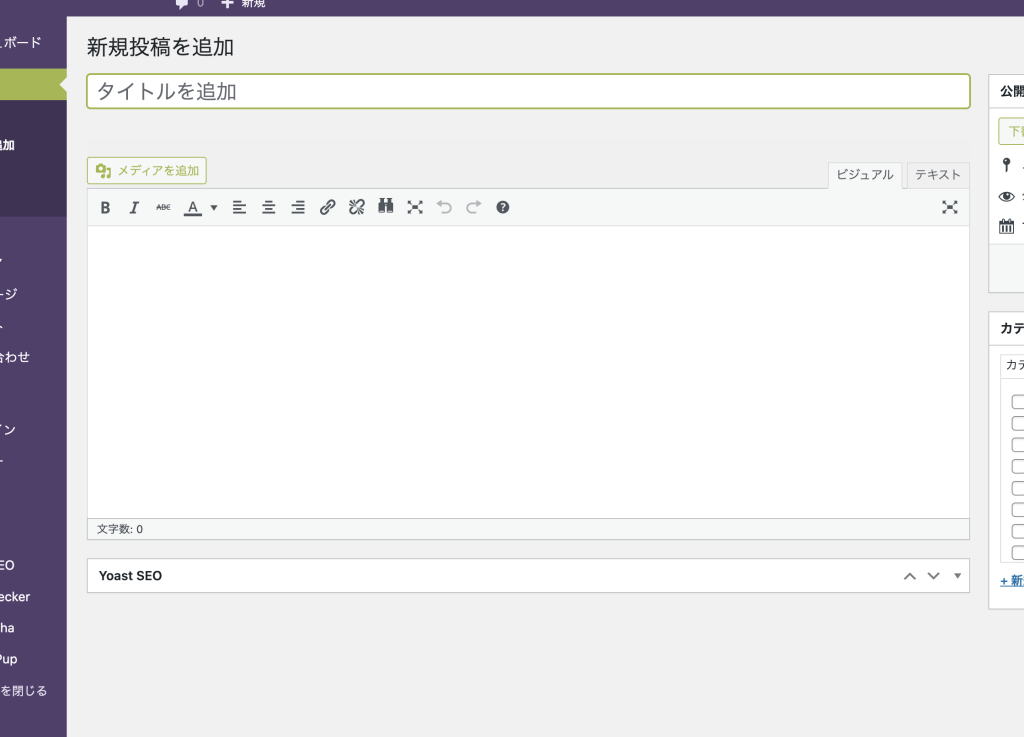
Task: Align text to the right
Action: pyautogui.click(x=298, y=208)
